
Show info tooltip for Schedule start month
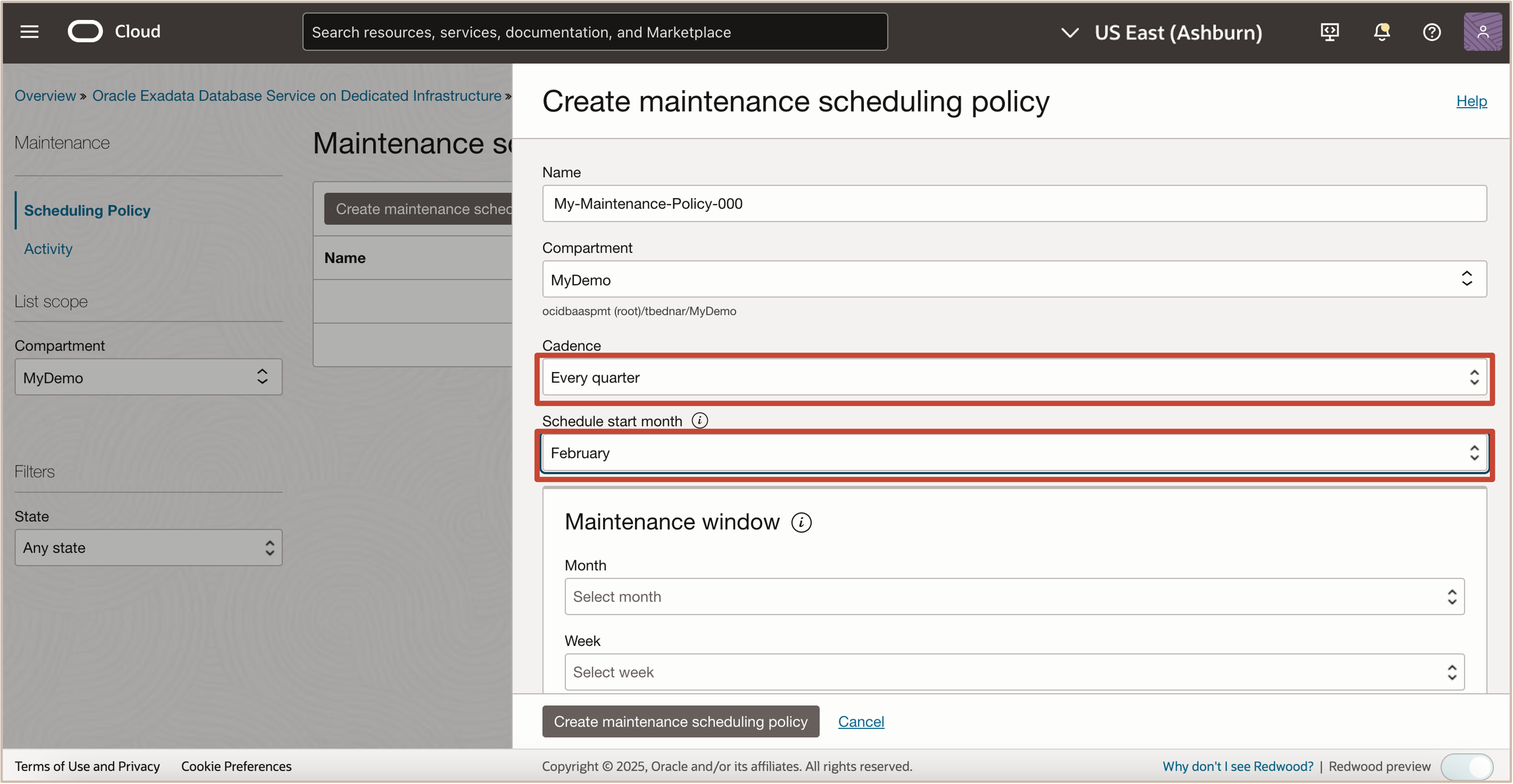tap(700, 420)
